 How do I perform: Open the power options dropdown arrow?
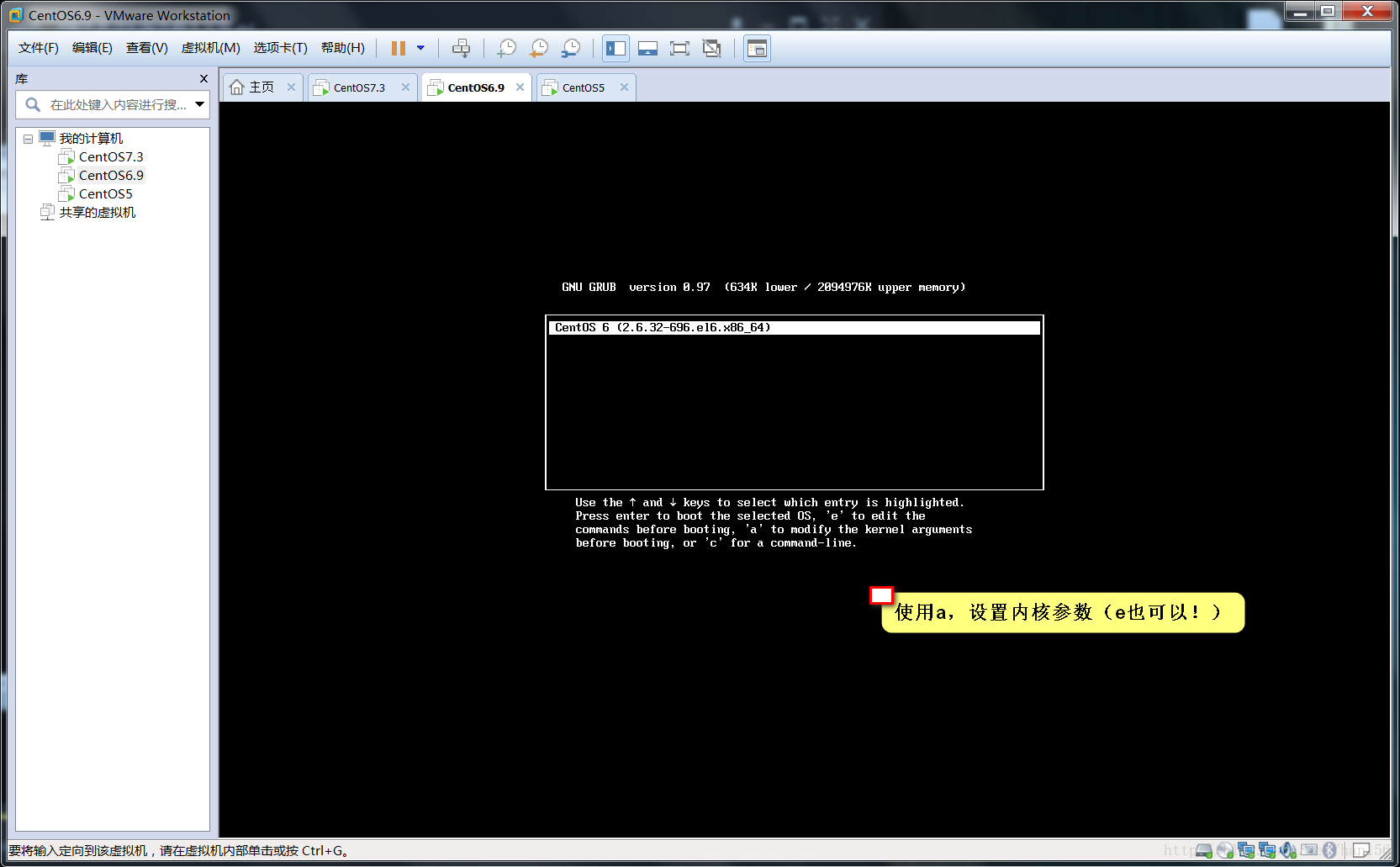click(x=420, y=48)
